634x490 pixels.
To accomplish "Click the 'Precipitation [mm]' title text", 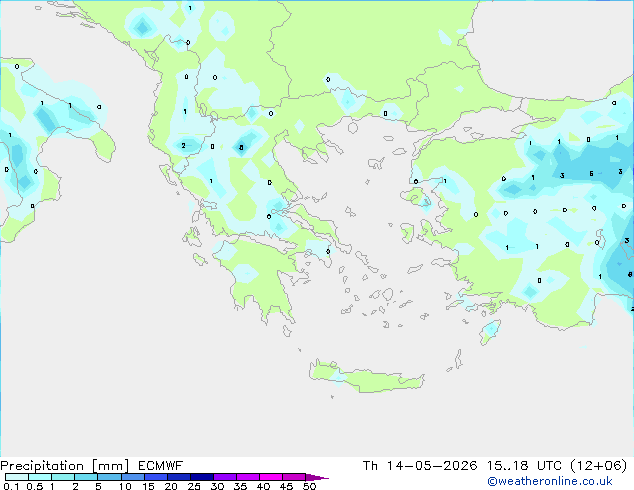I will 64,466.
